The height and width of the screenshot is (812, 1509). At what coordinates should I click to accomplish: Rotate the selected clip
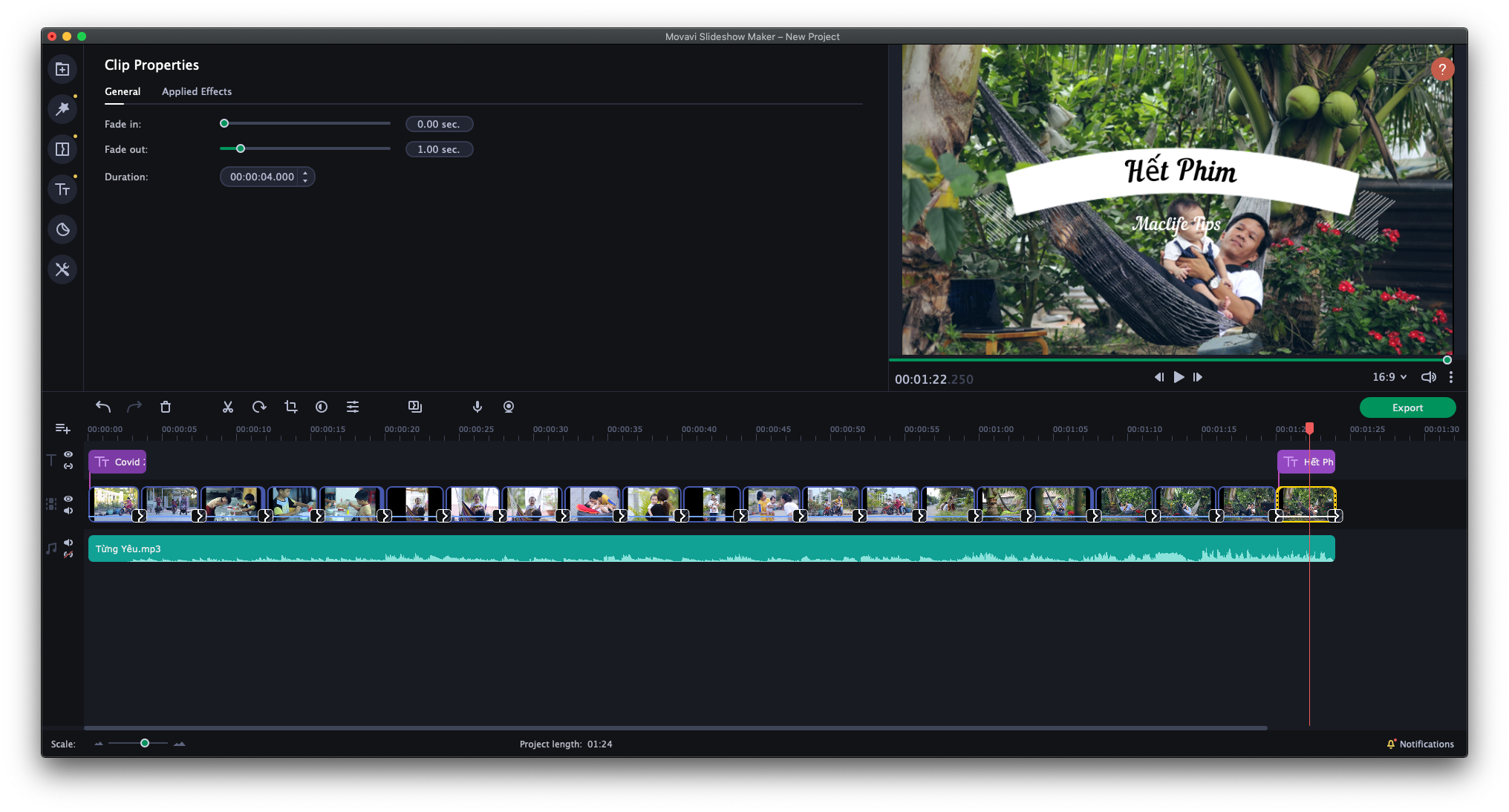coord(259,407)
